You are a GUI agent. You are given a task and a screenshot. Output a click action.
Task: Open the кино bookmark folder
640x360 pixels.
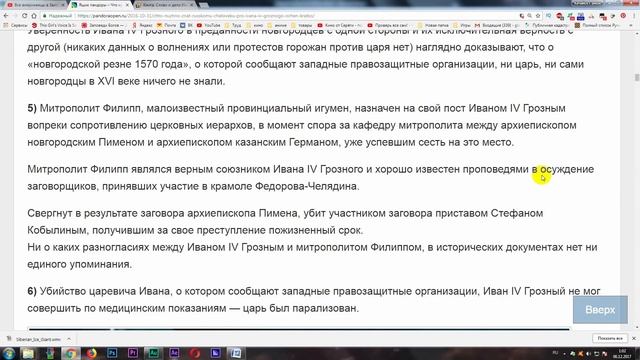(x=255, y=25)
